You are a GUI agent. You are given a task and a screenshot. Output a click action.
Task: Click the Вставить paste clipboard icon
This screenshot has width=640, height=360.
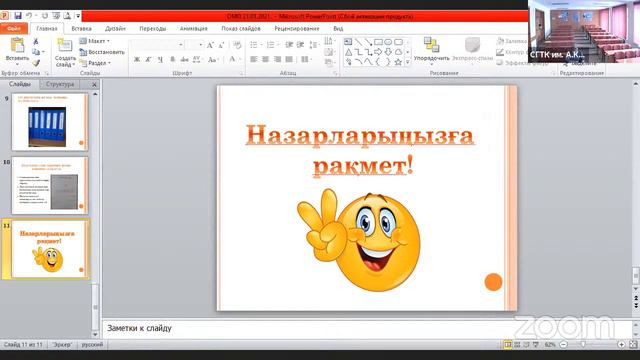[x=18, y=45]
